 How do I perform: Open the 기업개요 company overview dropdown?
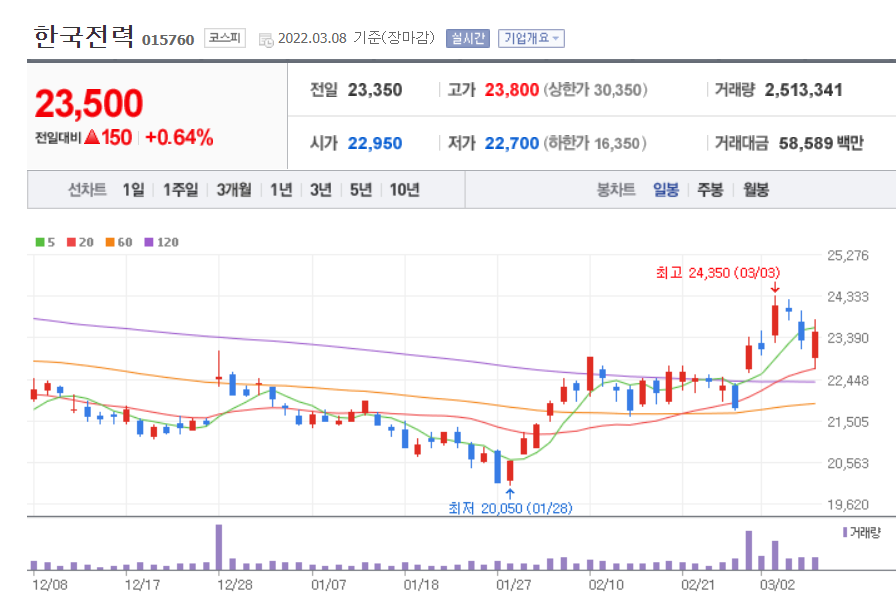tap(531, 38)
